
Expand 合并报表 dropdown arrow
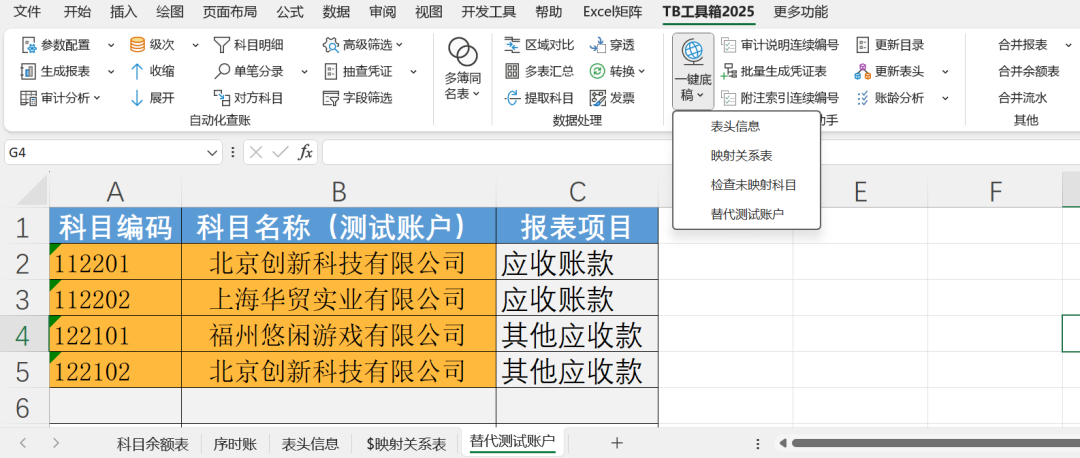(1068, 45)
